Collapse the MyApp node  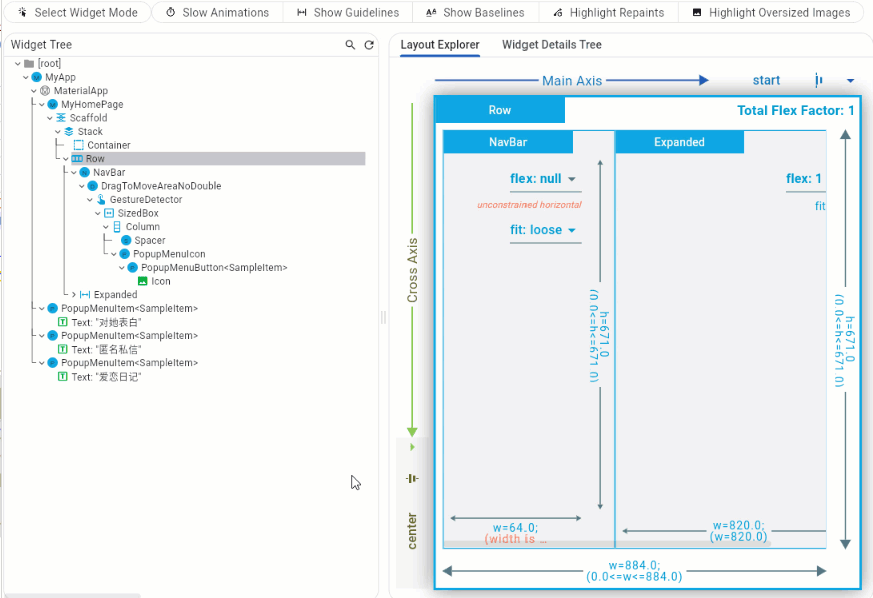coord(26,77)
